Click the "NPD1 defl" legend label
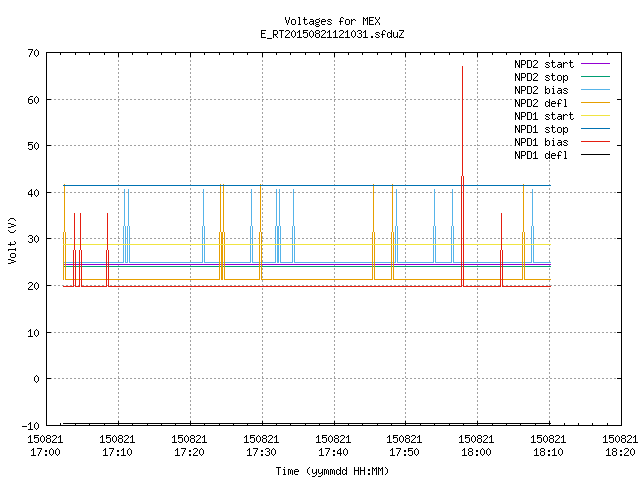This screenshot has width=640, height=480. [541, 155]
